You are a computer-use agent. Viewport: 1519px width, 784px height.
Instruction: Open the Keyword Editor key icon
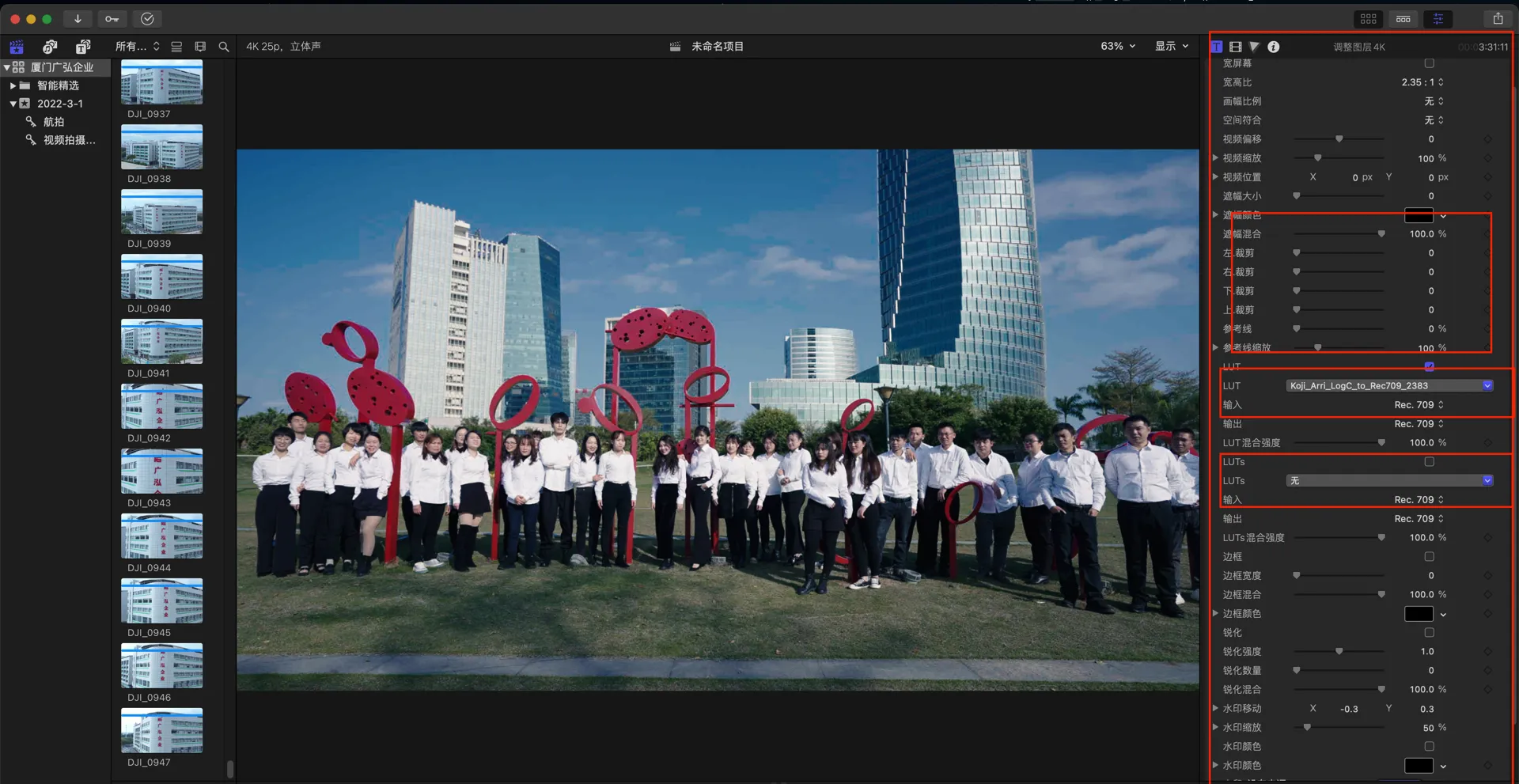tap(112, 19)
